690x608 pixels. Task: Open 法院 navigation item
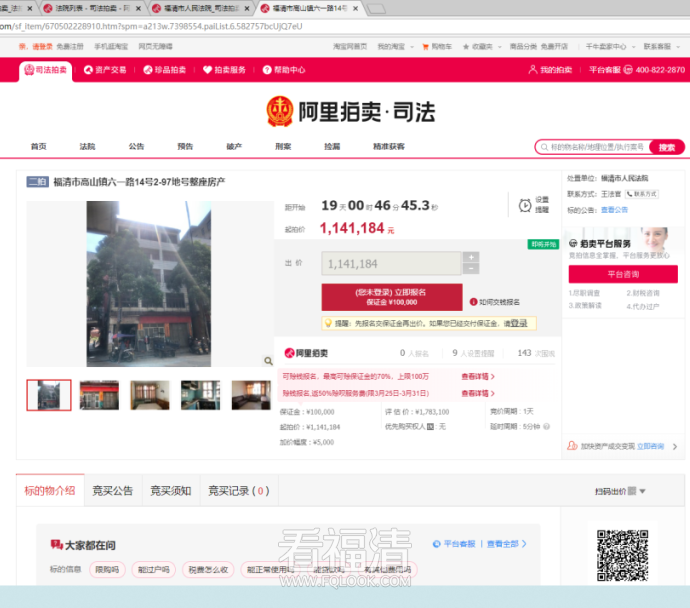(x=87, y=147)
